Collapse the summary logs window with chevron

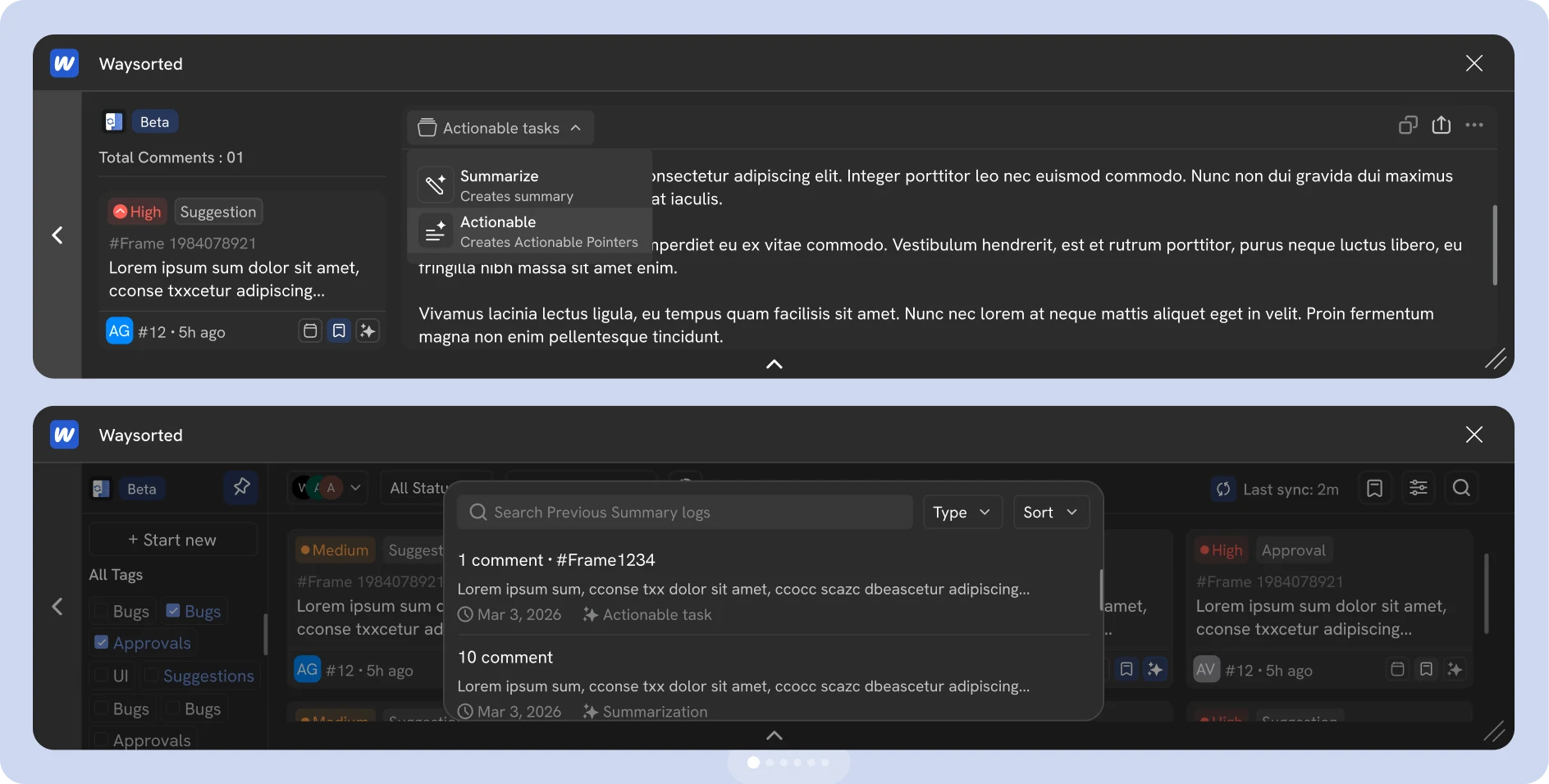click(x=774, y=736)
